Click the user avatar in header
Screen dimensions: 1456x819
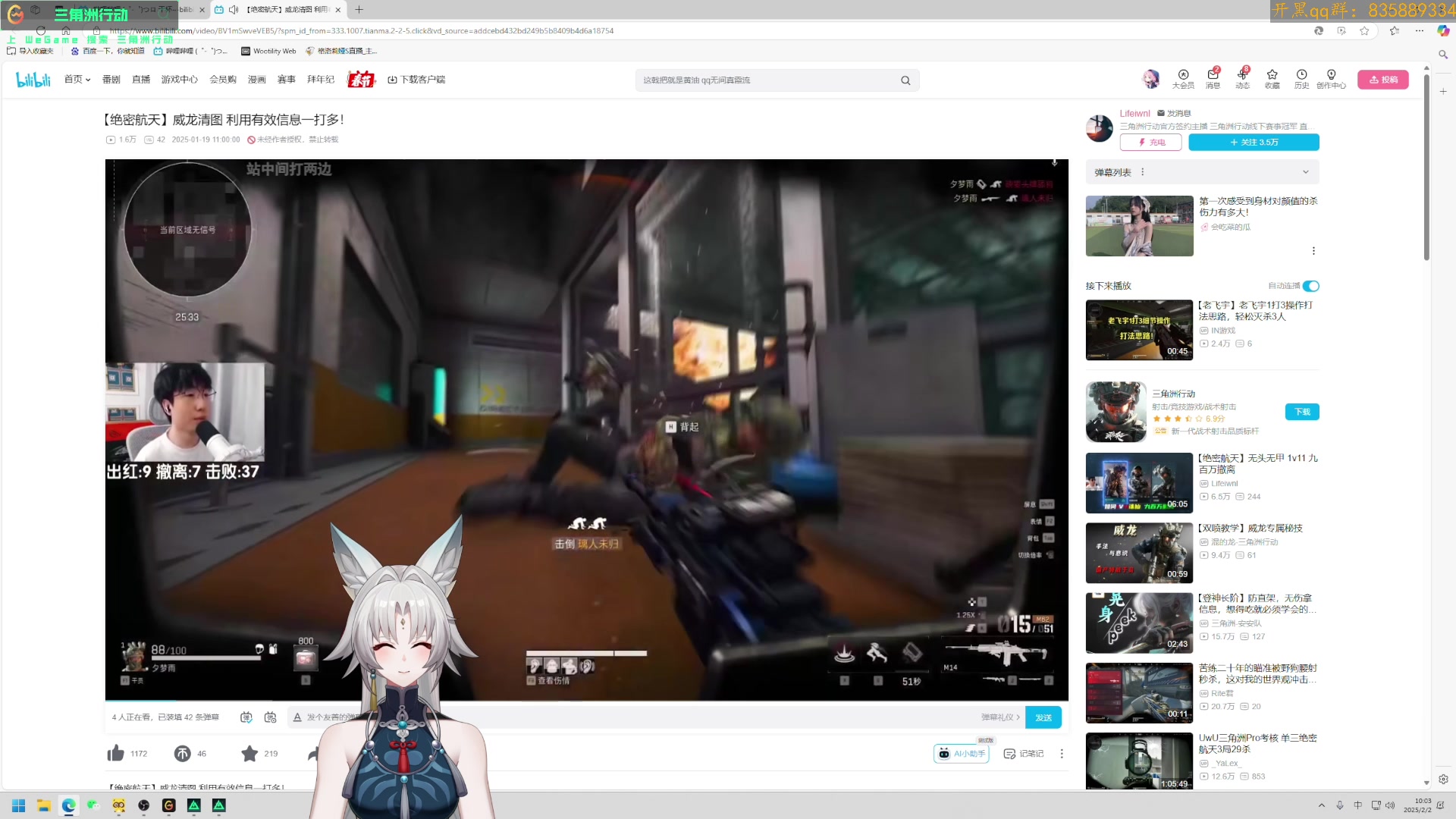[x=1150, y=79]
